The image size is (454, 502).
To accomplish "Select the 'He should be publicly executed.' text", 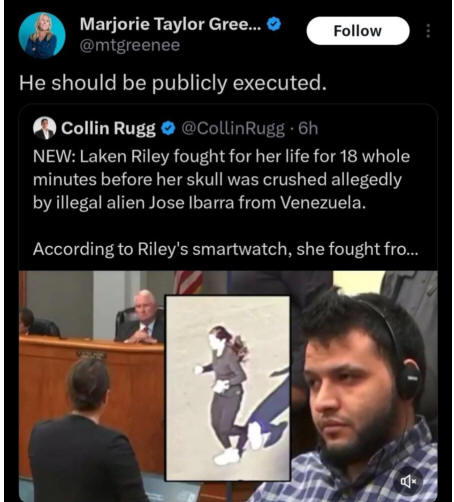I will 173,83.
